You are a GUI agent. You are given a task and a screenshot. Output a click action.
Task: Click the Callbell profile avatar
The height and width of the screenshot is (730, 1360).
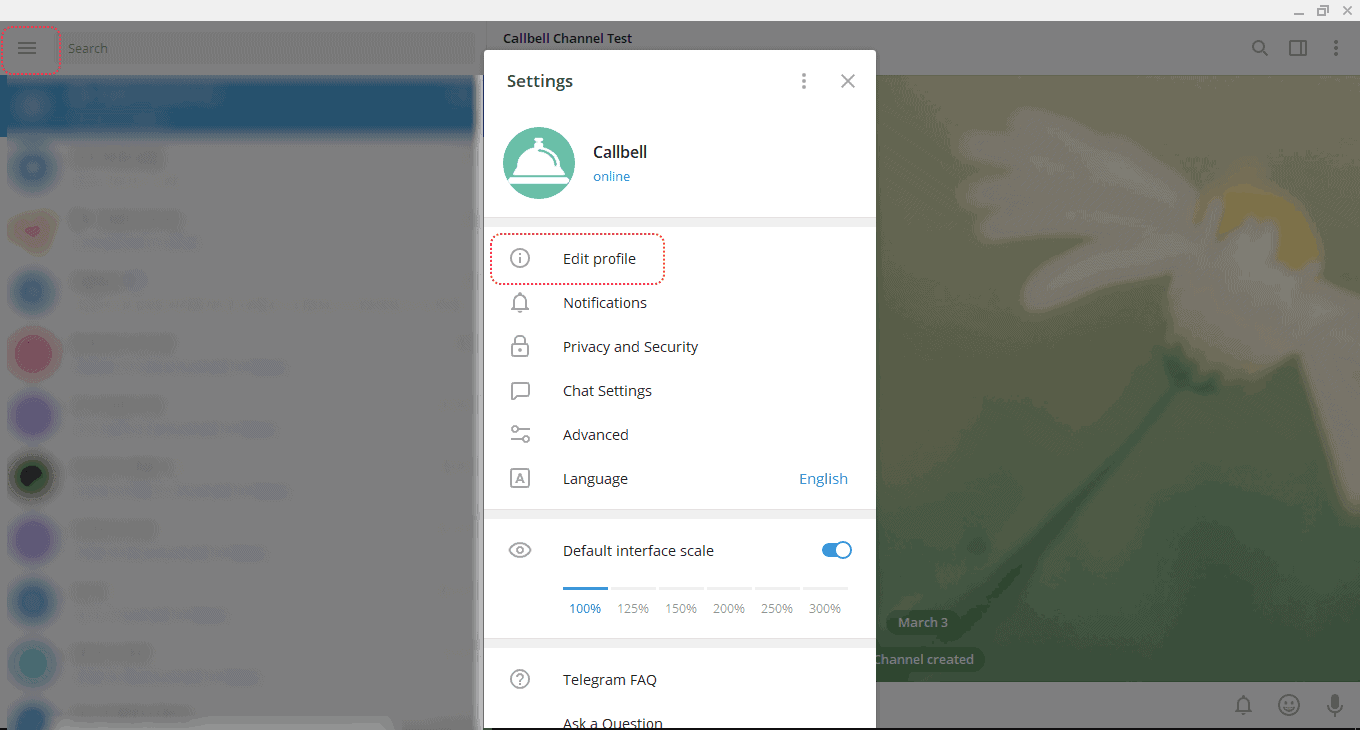539,163
